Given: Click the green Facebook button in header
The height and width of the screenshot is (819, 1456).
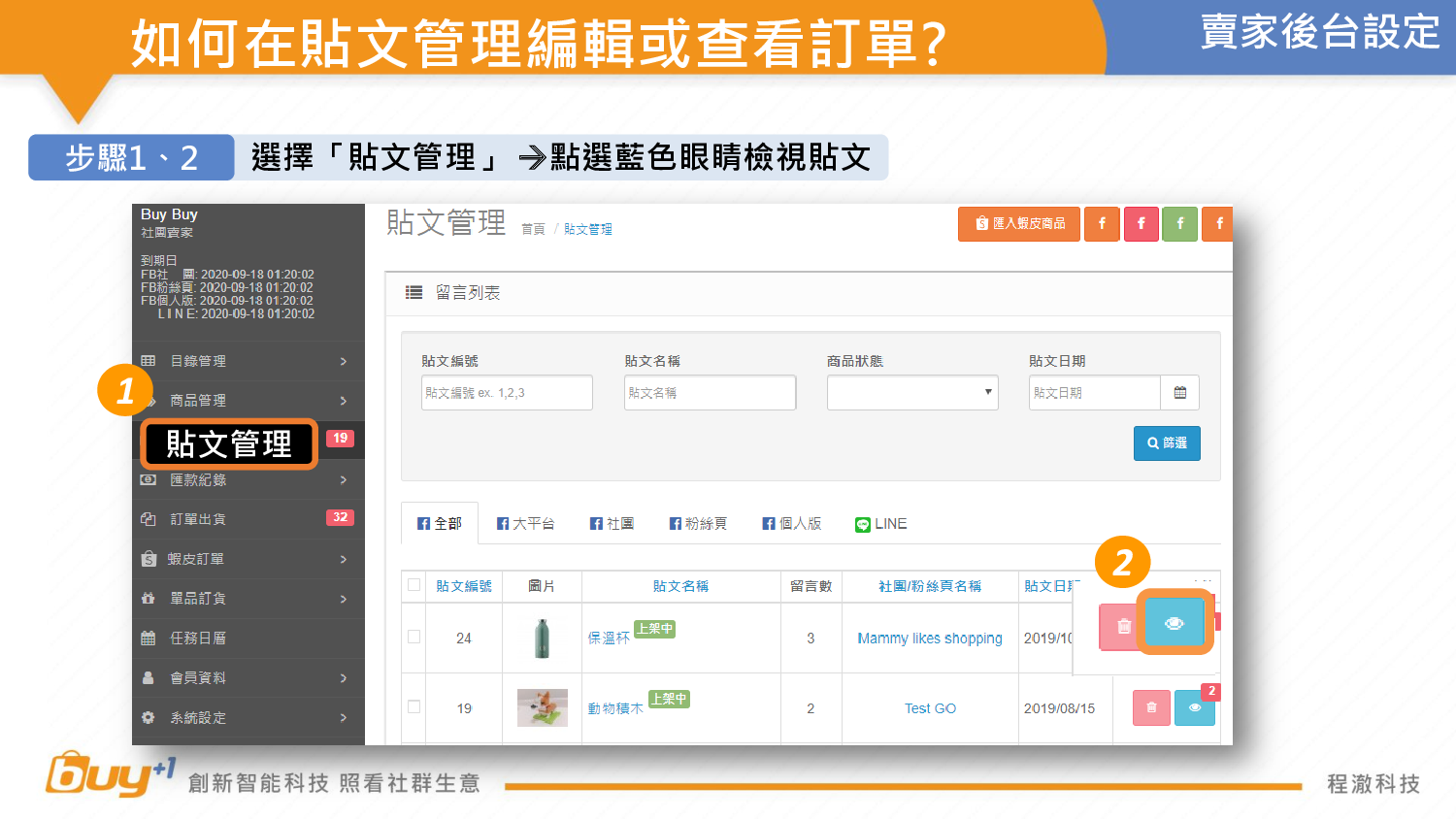Looking at the screenshot, I should pyautogui.click(x=1180, y=224).
